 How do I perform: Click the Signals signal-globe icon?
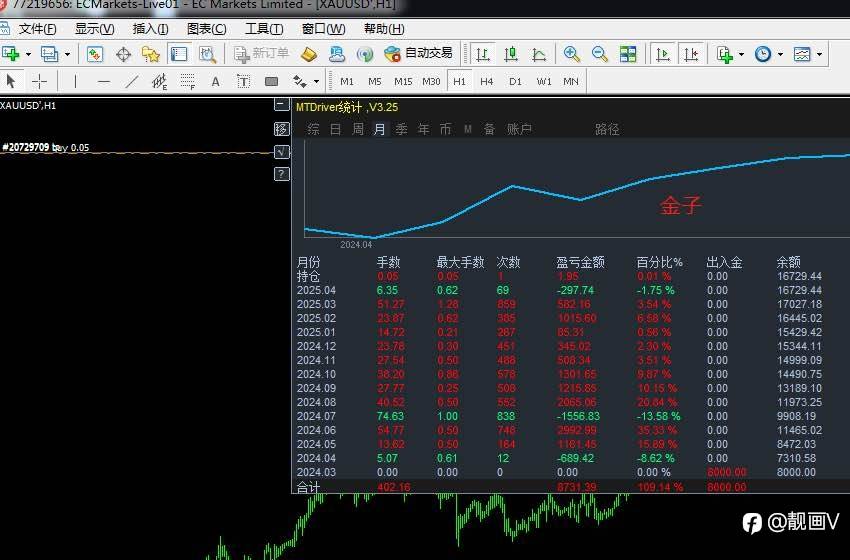pos(365,54)
